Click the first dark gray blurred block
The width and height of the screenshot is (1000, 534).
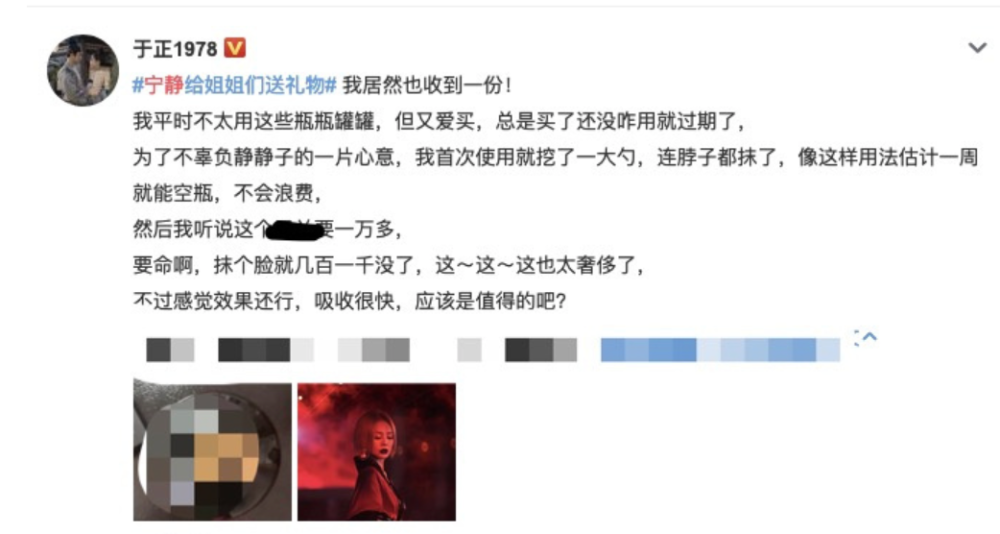point(170,350)
